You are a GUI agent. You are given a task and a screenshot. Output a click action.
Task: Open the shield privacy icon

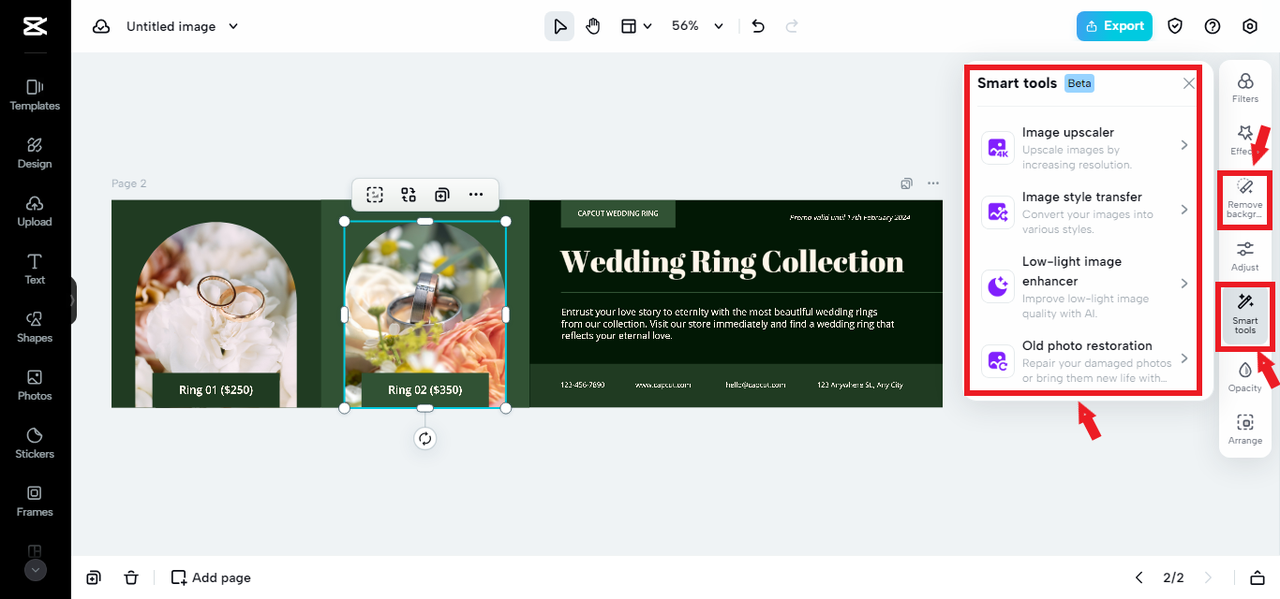tap(1176, 26)
